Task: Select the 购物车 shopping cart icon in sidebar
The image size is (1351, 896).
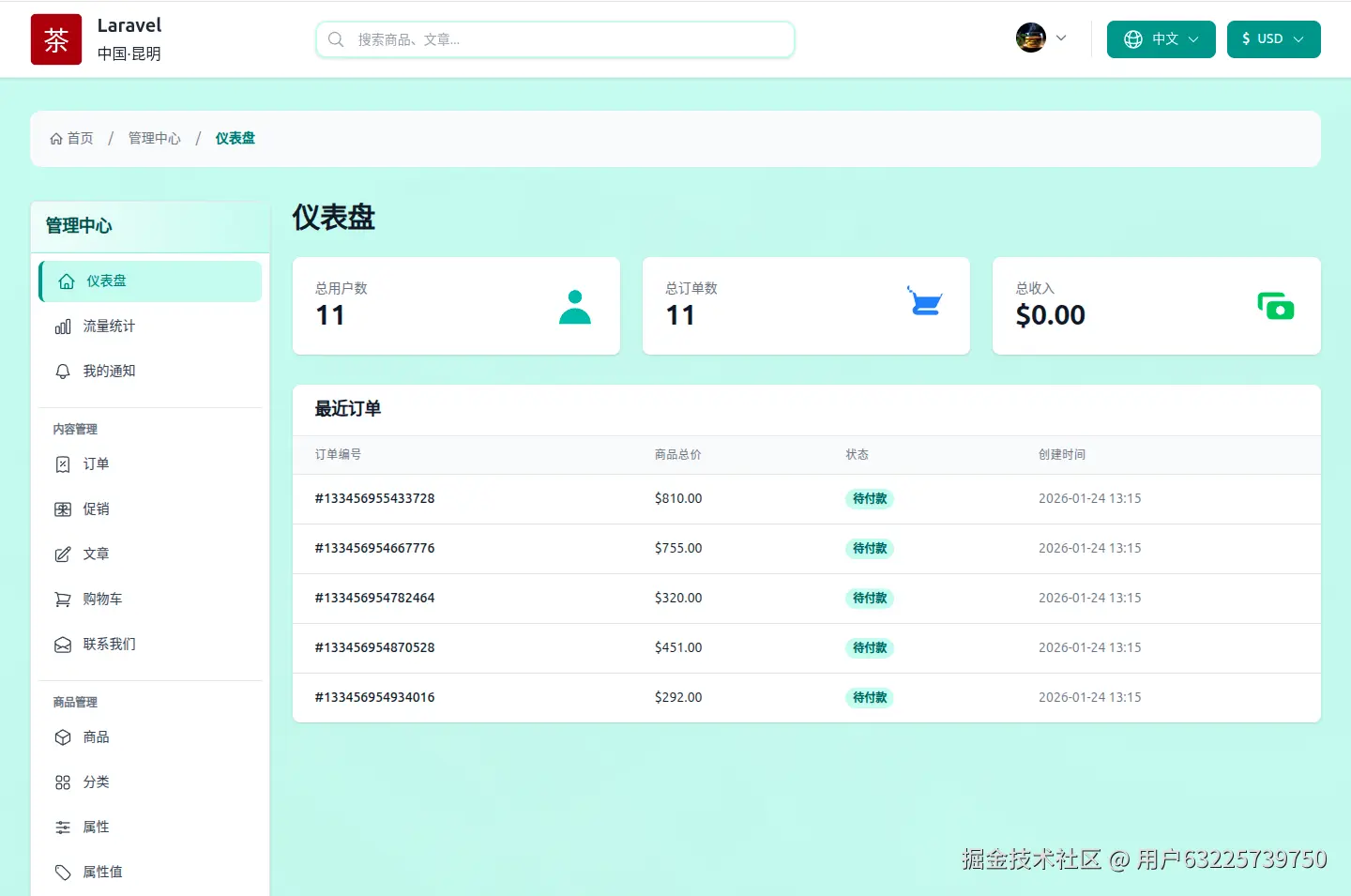Action: [x=62, y=599]
